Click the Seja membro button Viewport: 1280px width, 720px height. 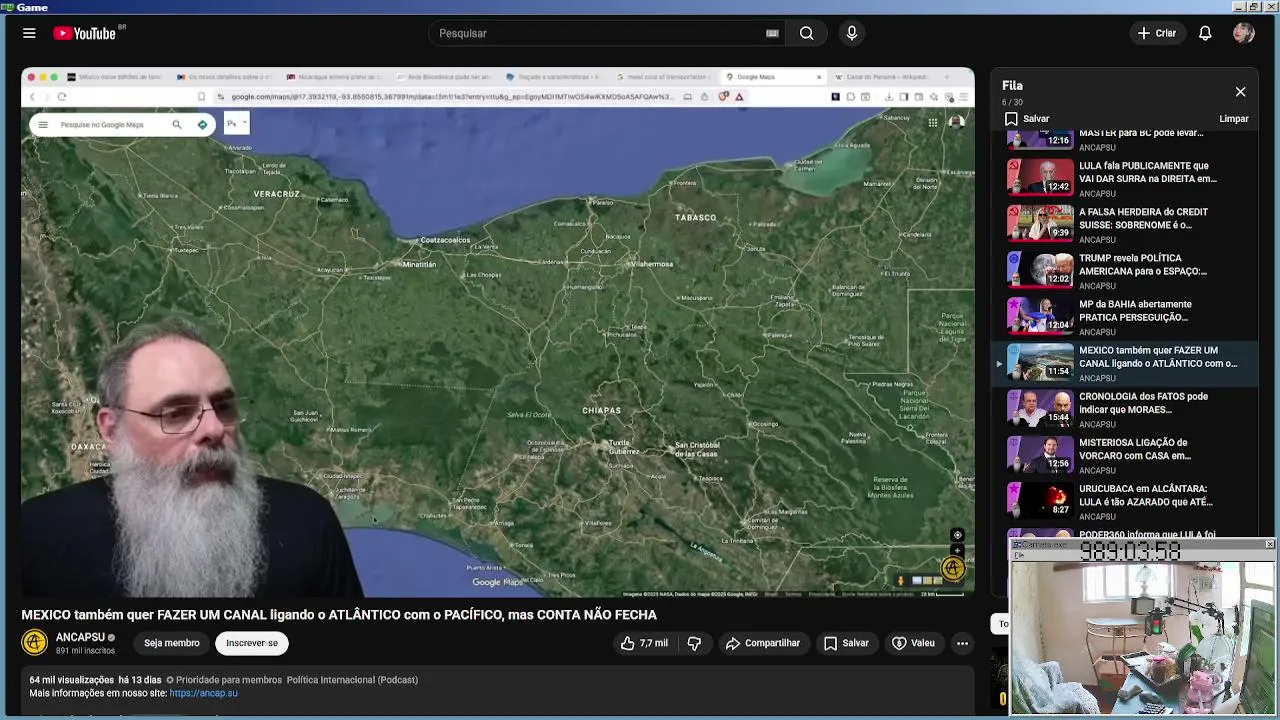[x=171, y=643]
